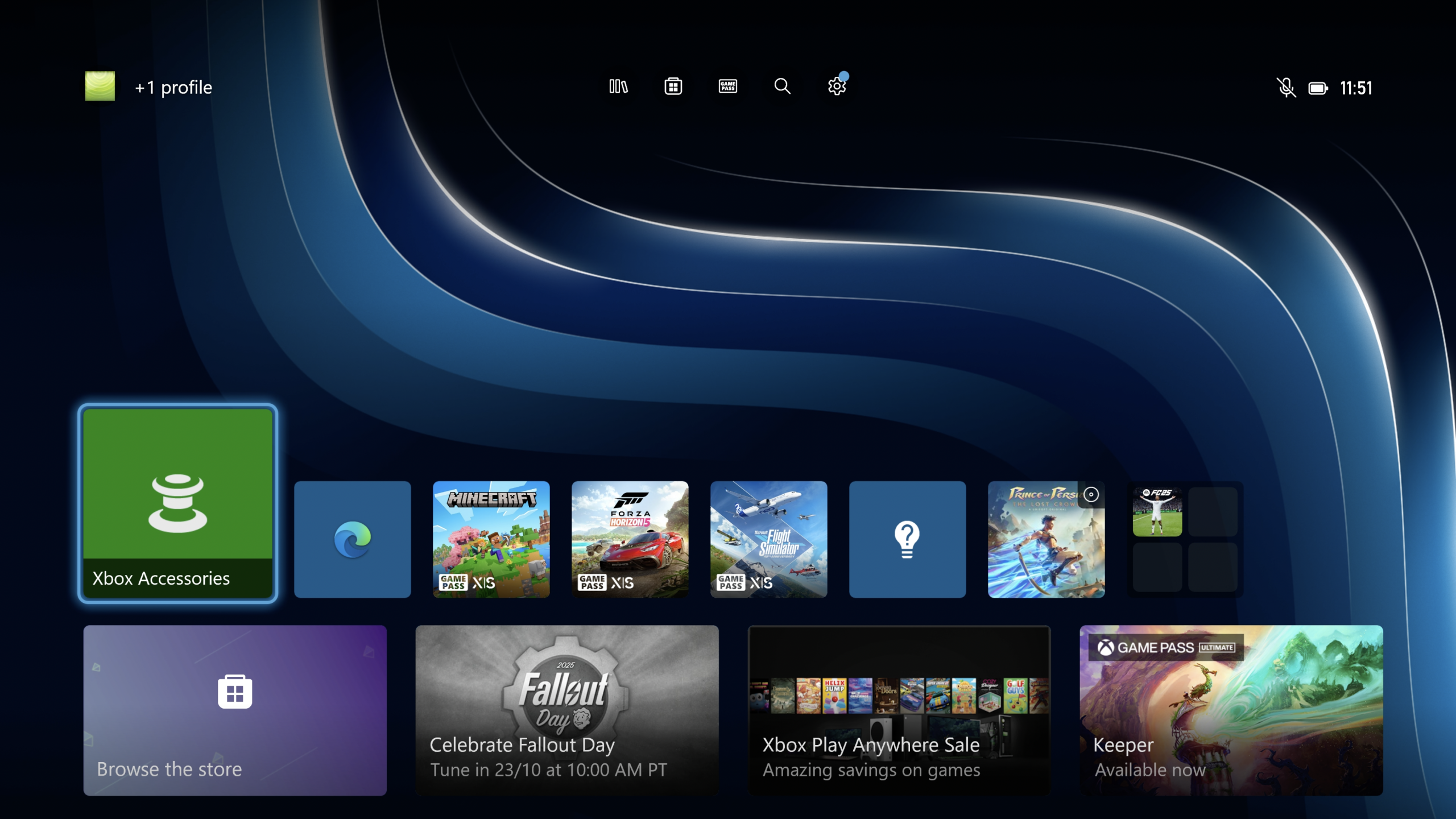Click the X|S badge on Flight Simulator tile
Image resolution: width=1456 pixels, height=819 pixels.
(x=761, y=583)
